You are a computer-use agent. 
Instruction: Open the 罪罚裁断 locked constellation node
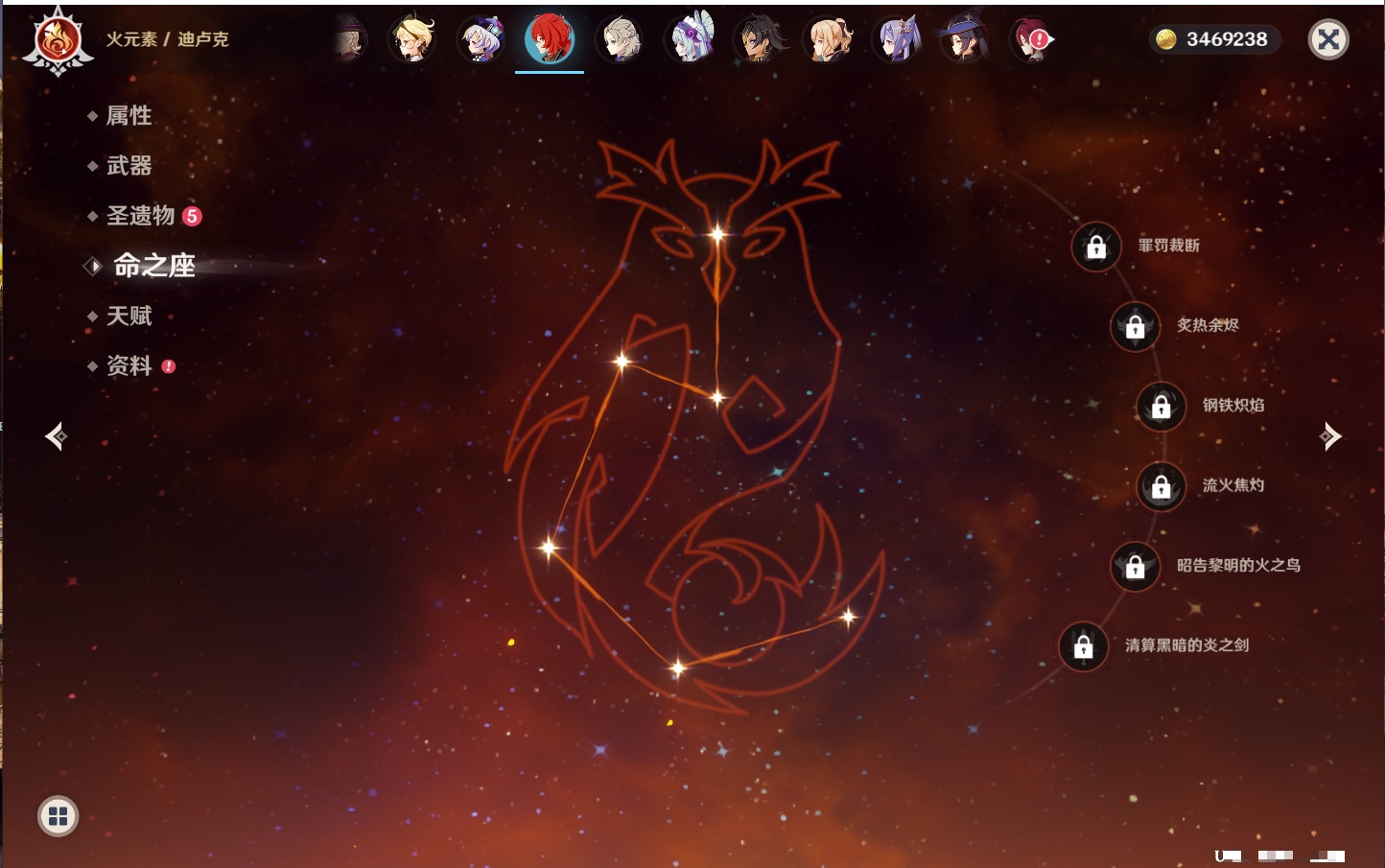[x=1096, y=247]
